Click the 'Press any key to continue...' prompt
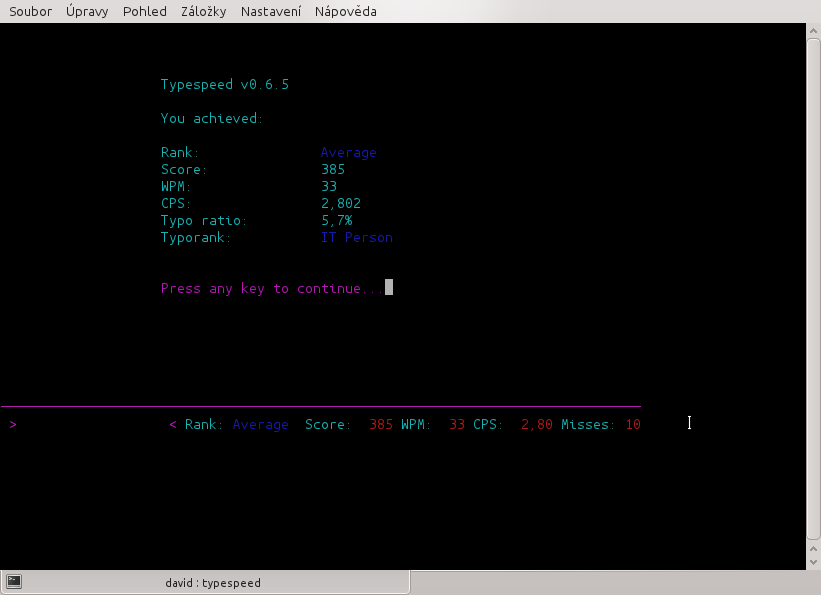This screenshot has width=821, height=595. pyautogui.click(x=272, y=289)
